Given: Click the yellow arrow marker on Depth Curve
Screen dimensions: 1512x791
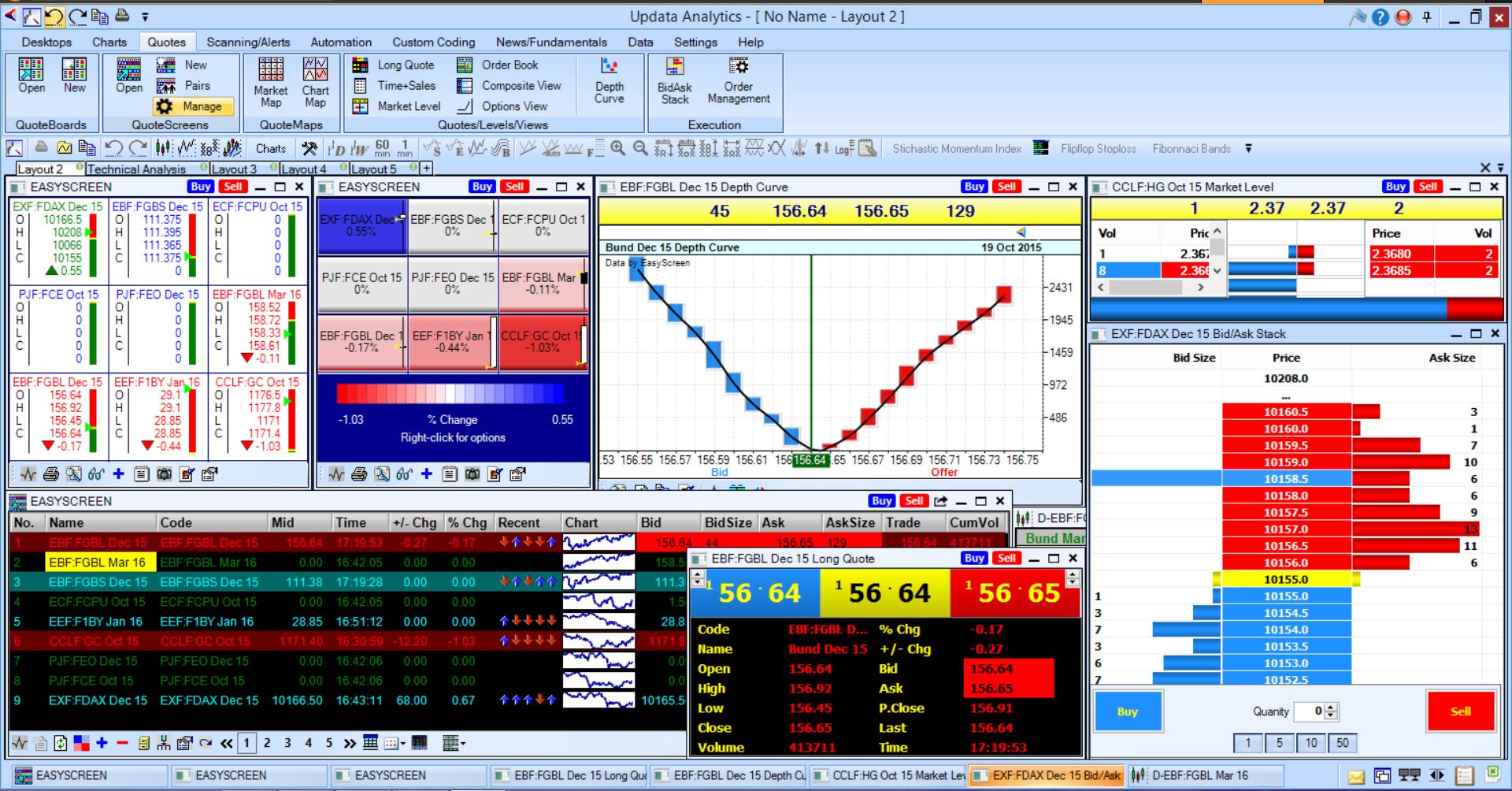Looking at the screenshot, I should coord(1021,232).
